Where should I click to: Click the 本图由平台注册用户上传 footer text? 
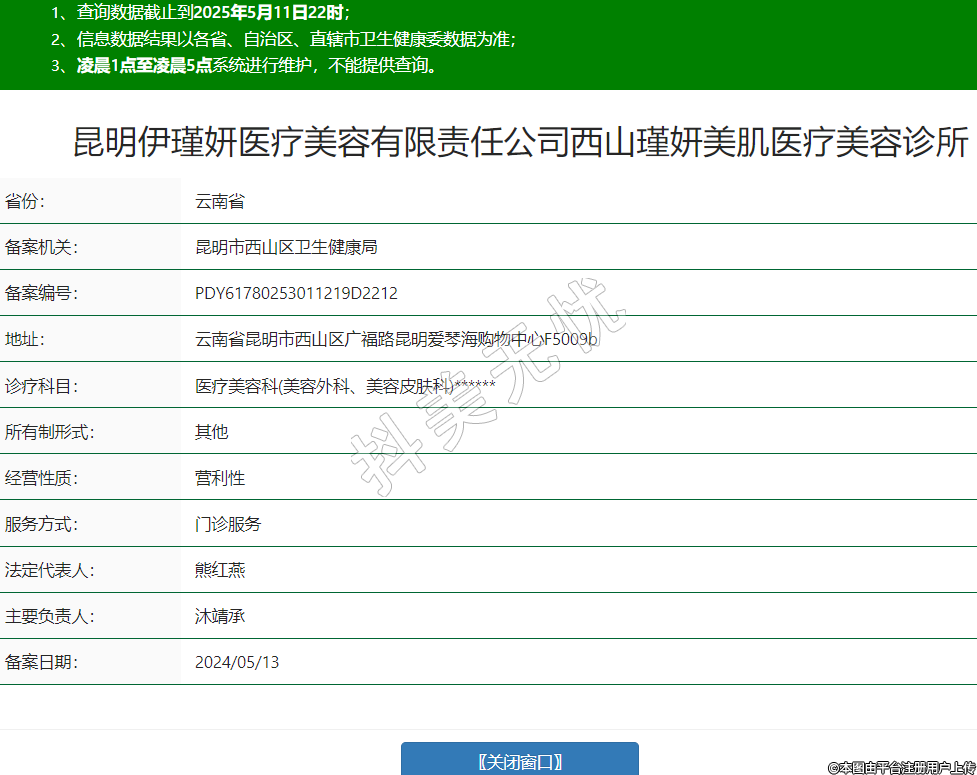tap(901, 767)
